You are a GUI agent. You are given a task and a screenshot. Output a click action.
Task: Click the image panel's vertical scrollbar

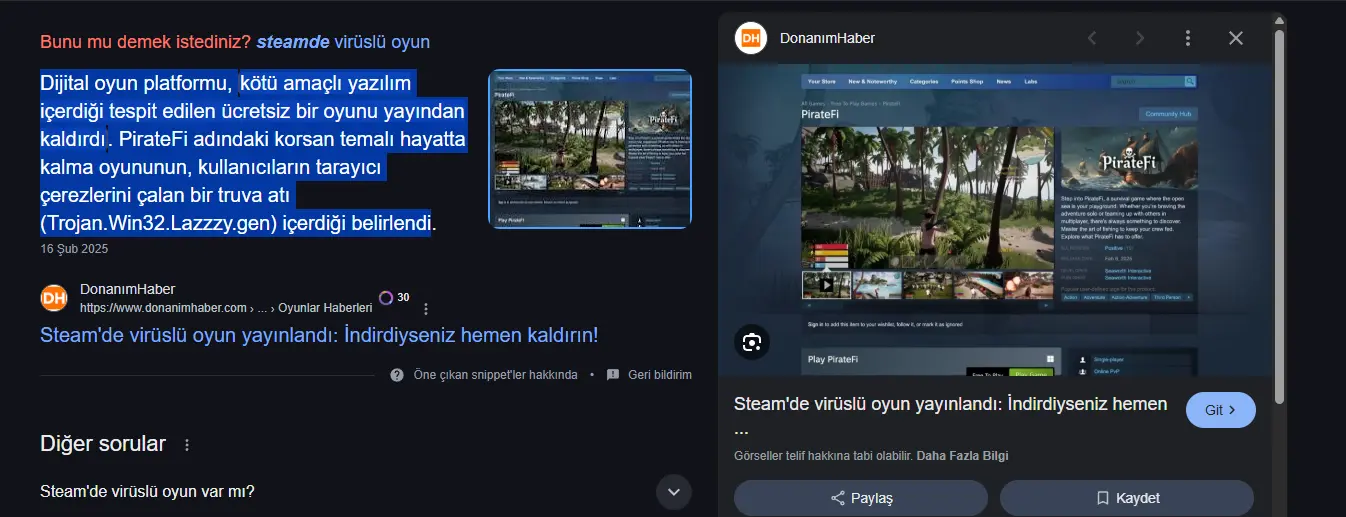[1279, 217]
